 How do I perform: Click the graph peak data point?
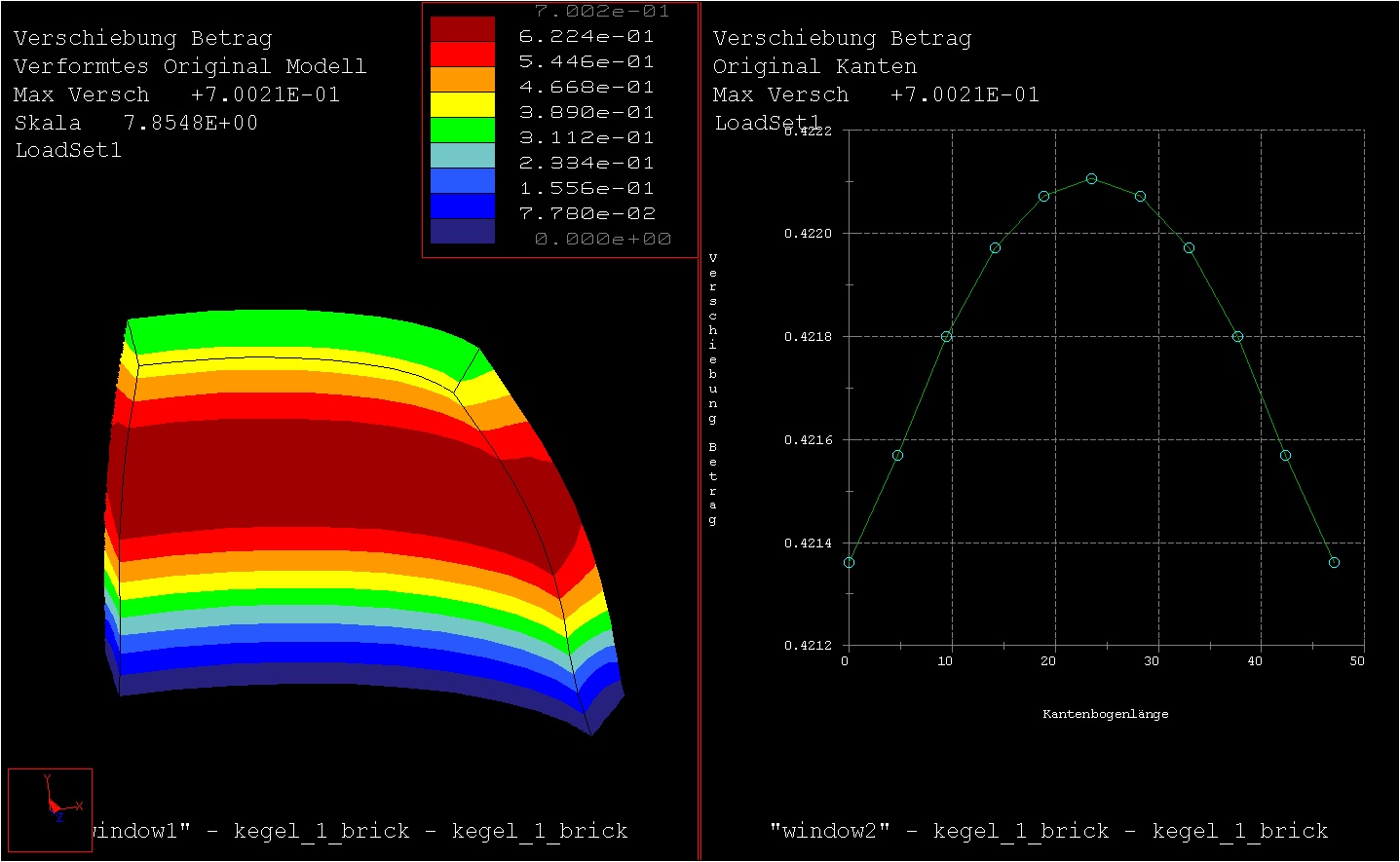(1091, 179)
